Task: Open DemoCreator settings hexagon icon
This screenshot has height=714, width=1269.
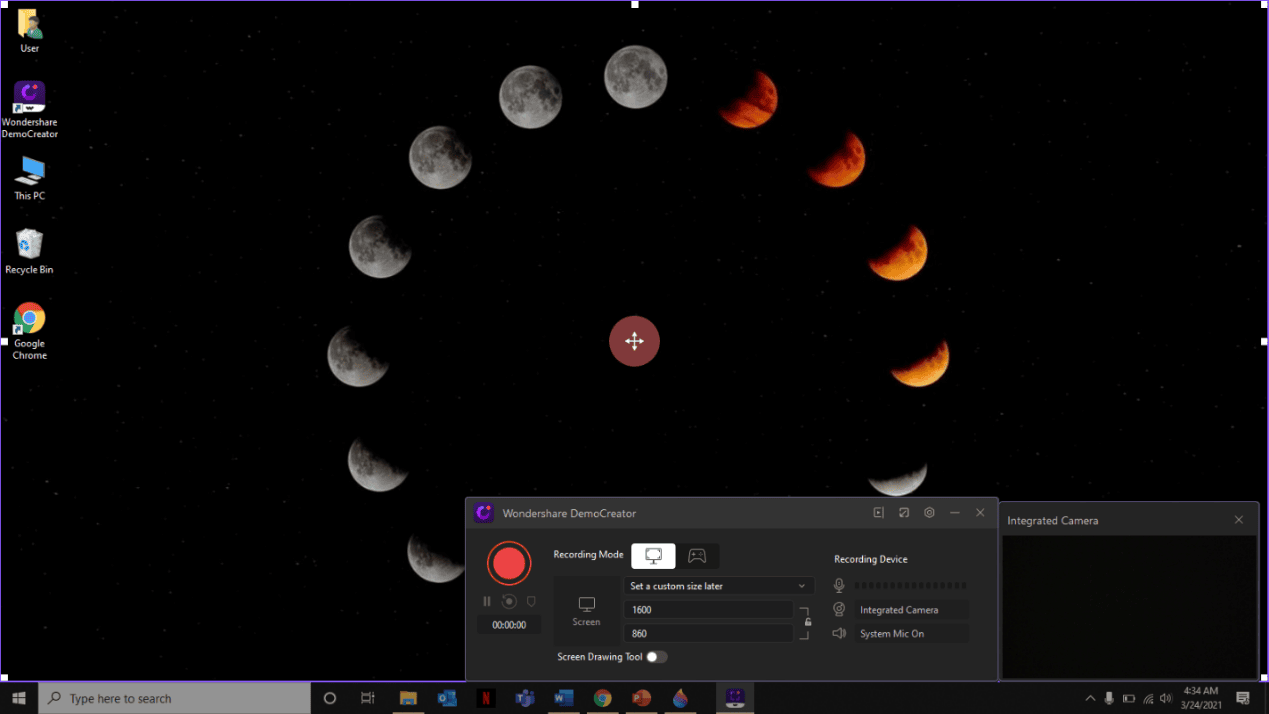Action: [929, 513]
